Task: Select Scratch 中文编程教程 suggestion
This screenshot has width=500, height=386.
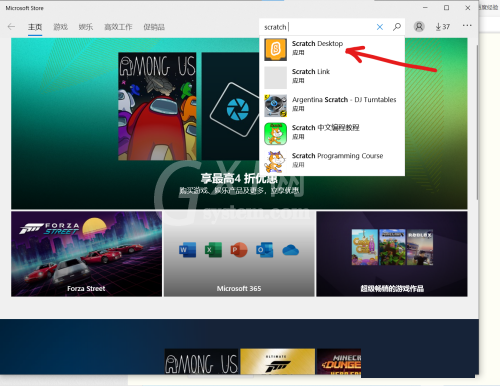Action: tap(332, 133)
